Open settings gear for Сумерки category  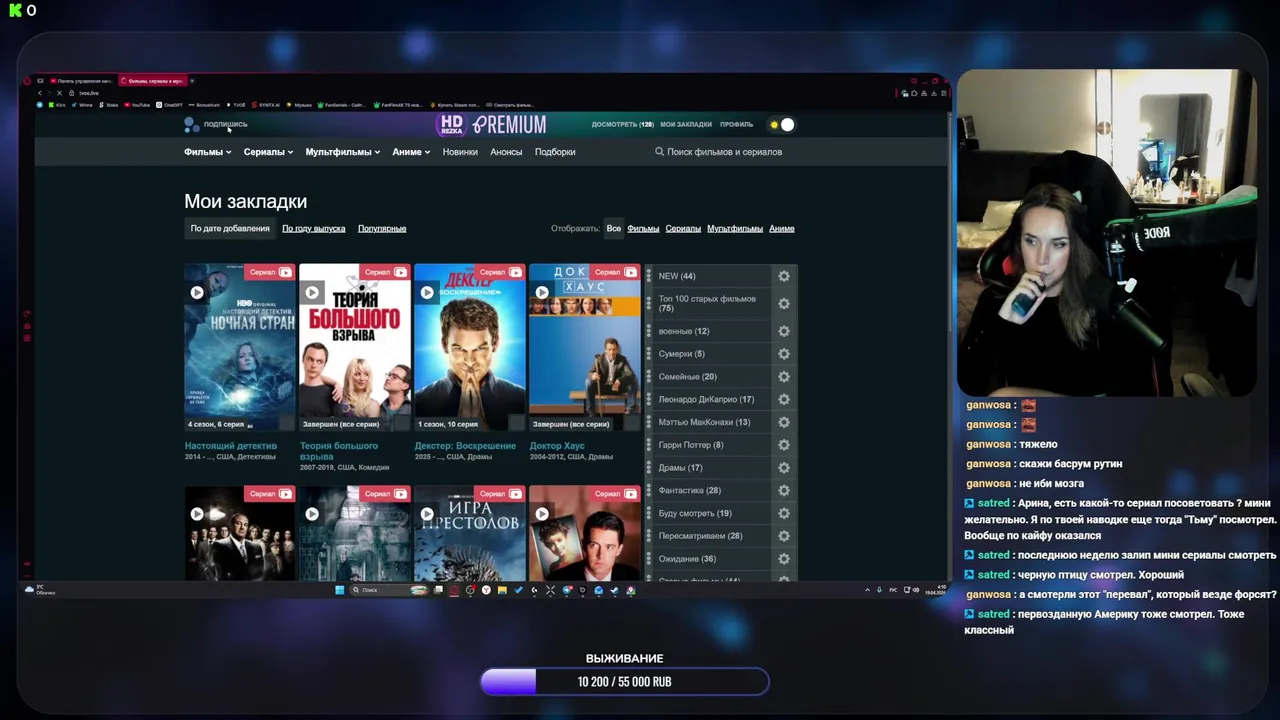click(784, 354)
